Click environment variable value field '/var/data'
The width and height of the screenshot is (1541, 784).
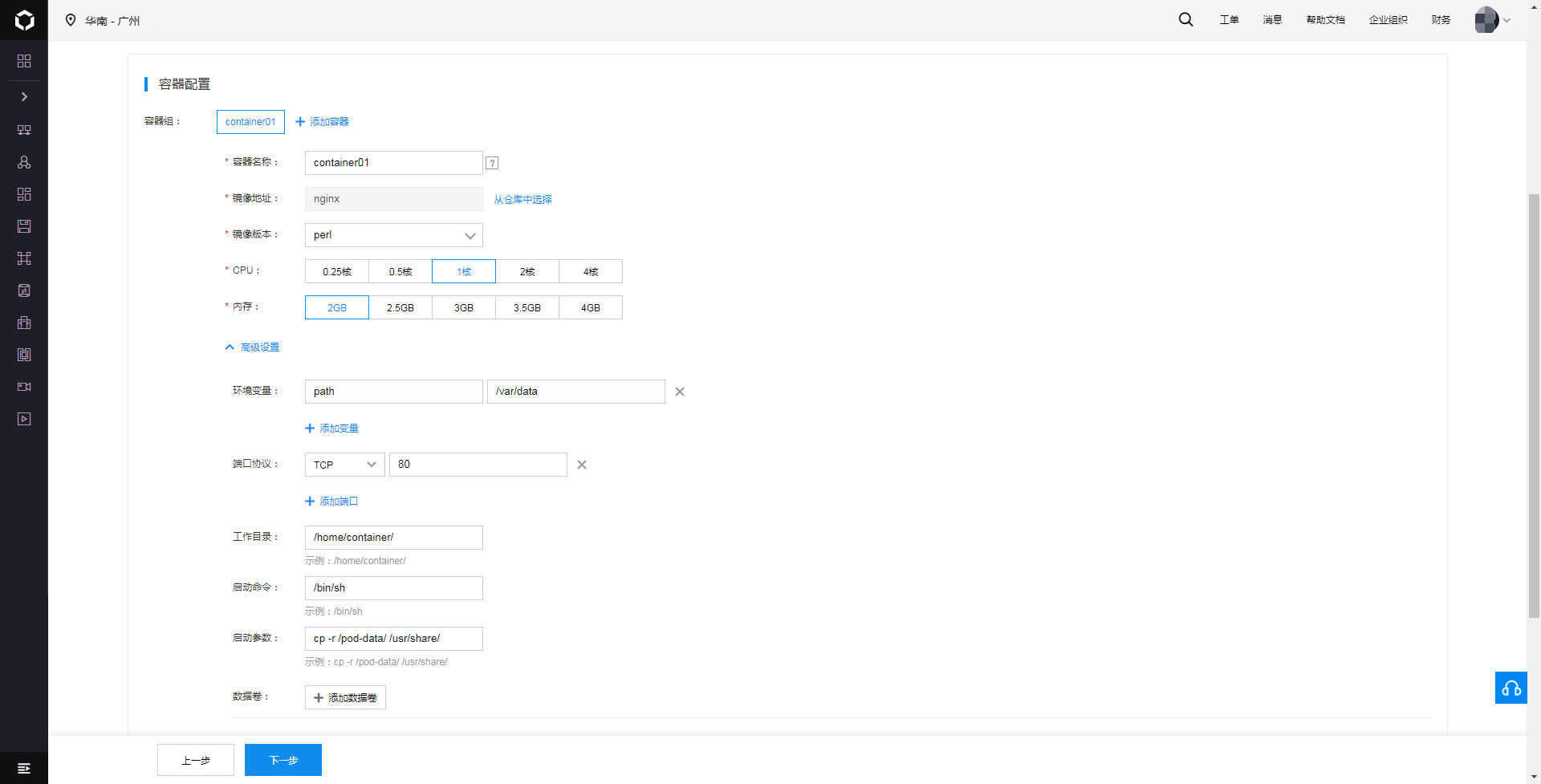[x=575, y=392]
